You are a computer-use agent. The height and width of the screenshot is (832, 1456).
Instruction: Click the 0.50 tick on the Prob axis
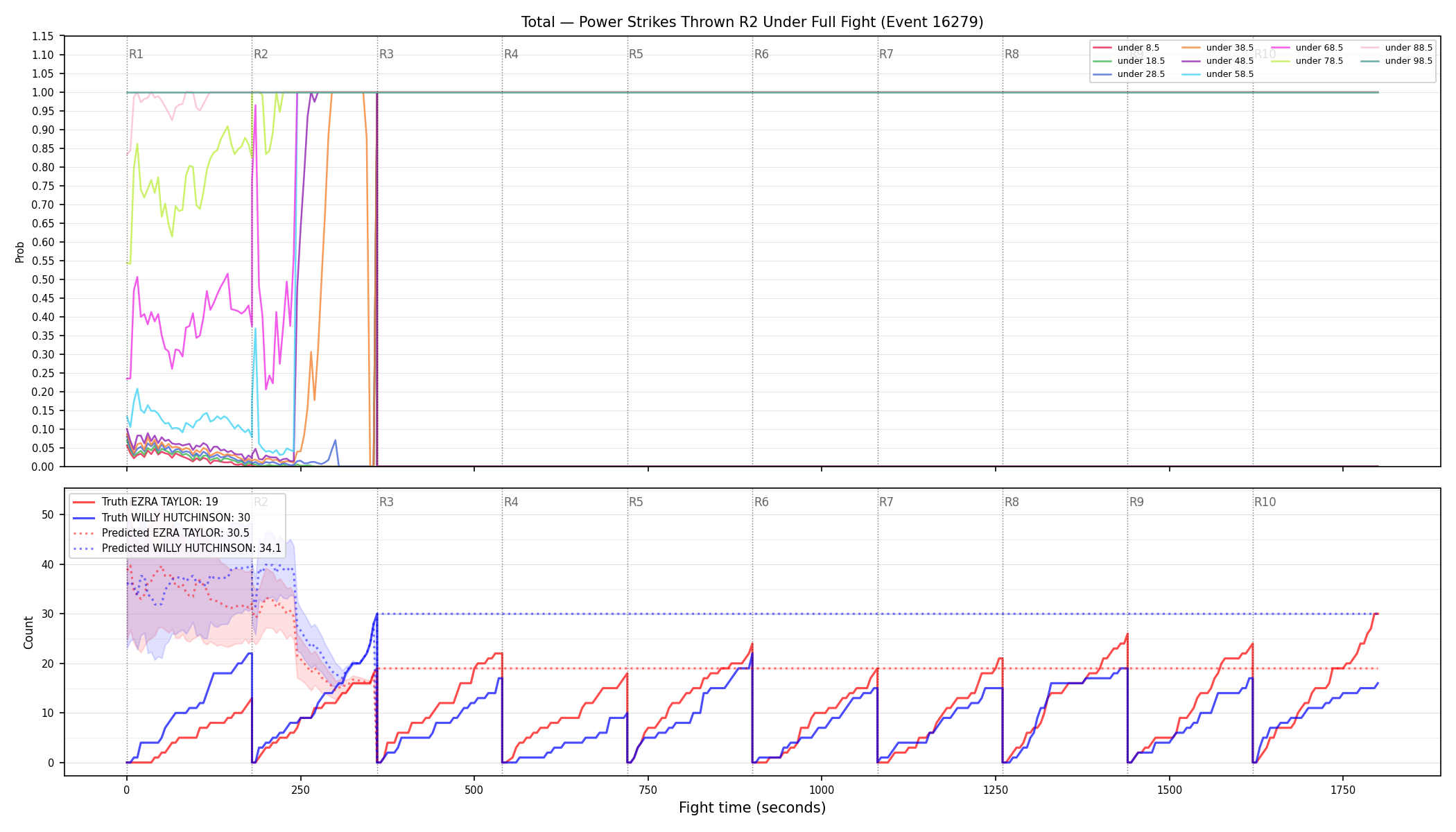(43, 279)
